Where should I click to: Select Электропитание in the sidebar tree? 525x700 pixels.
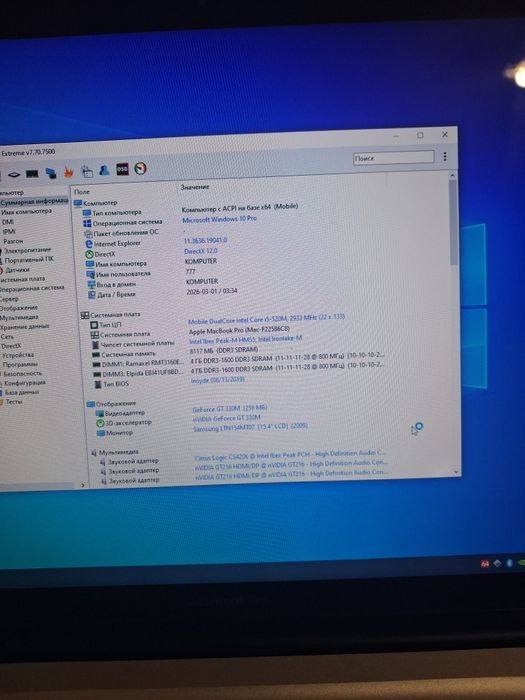(27, 250)
